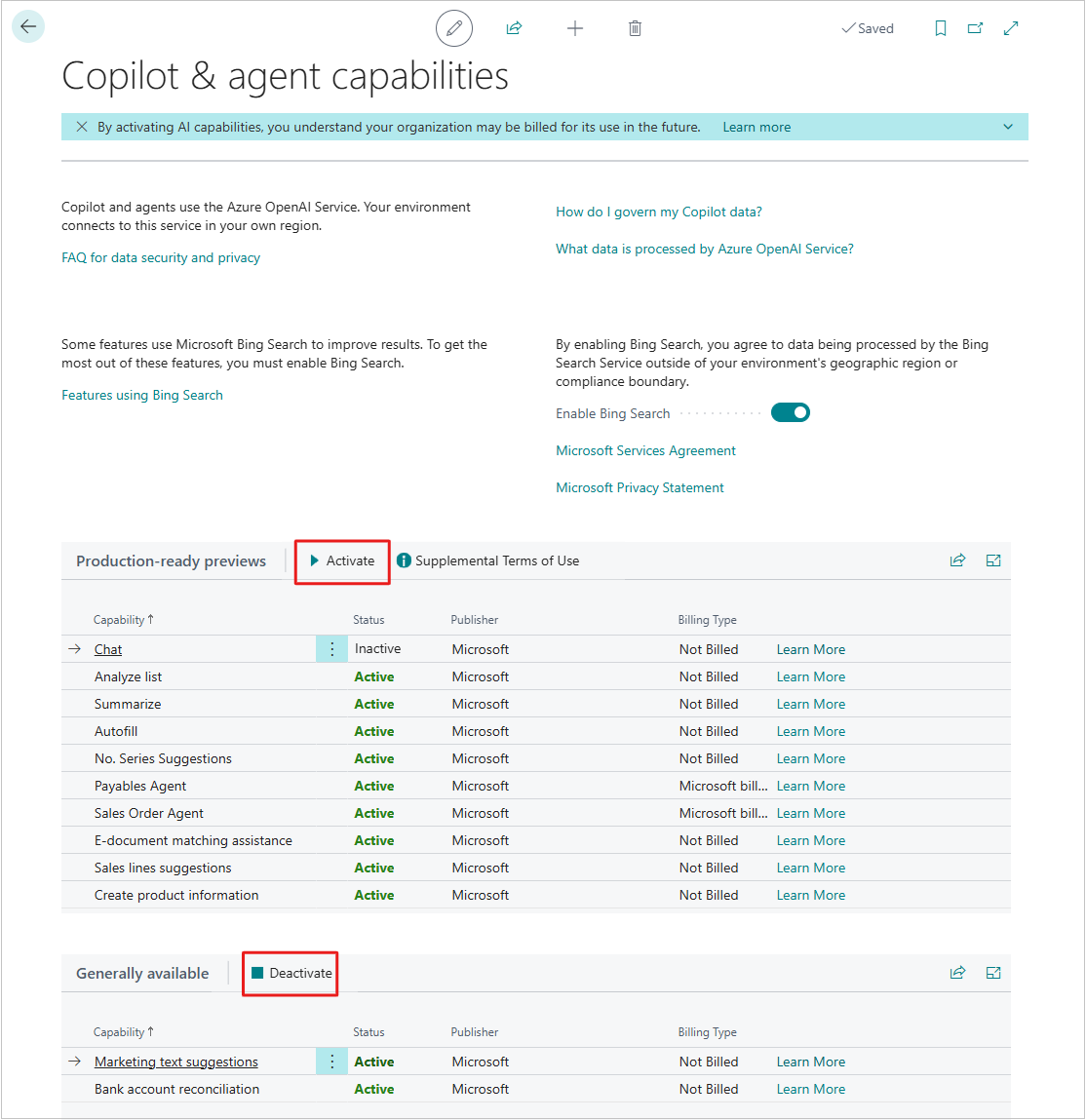Bookmark the page with the bookmark icon
The width and height of the screenshot is (1086, 1120).
940,28
